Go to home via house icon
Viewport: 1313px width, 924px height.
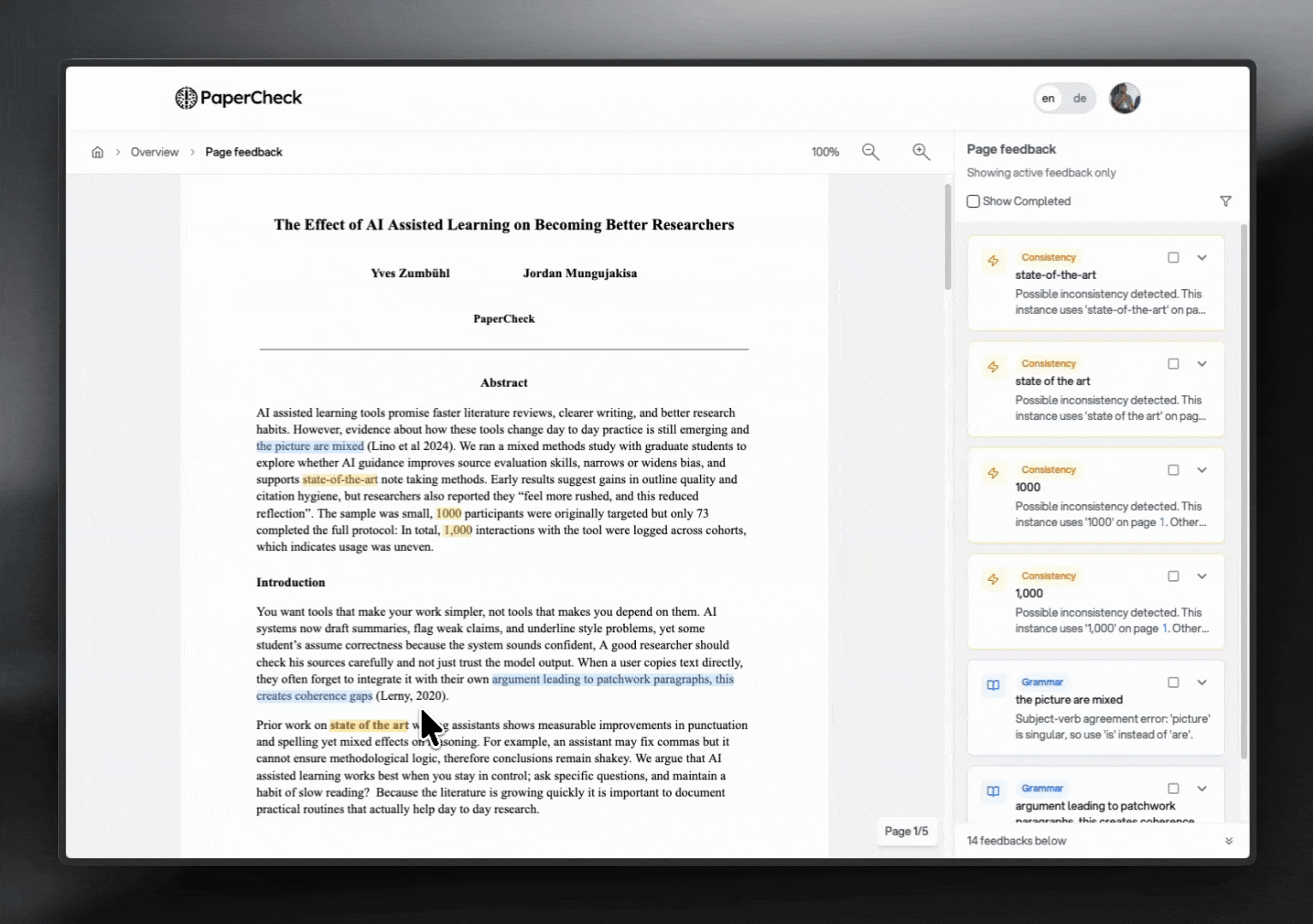point(98,152)
